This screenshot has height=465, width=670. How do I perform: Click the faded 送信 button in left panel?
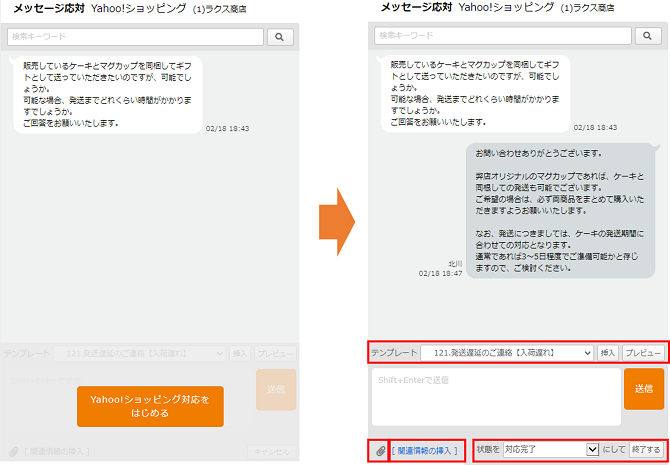point(276,390)
